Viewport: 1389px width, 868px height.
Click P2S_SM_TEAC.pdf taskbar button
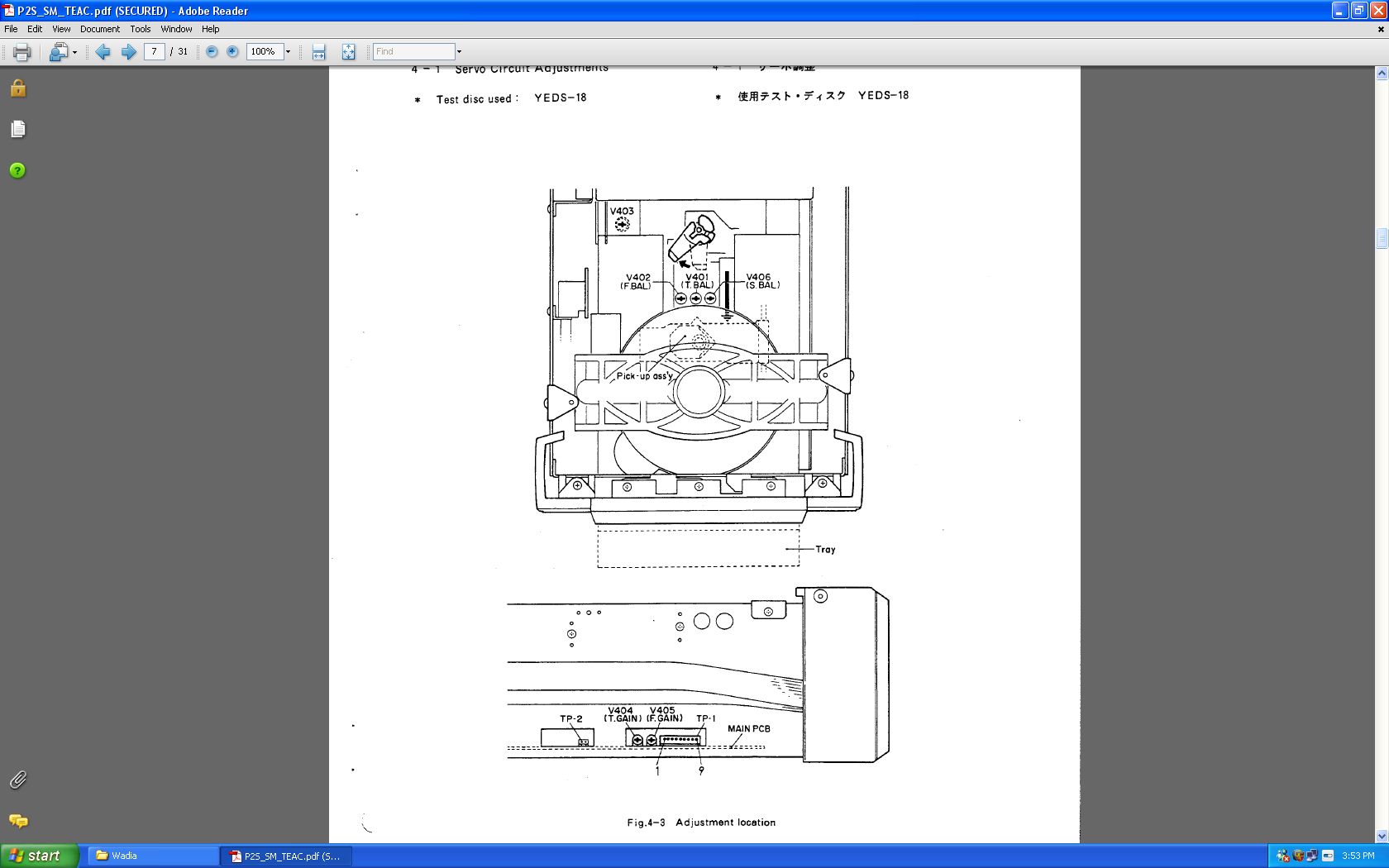[286, 856]
